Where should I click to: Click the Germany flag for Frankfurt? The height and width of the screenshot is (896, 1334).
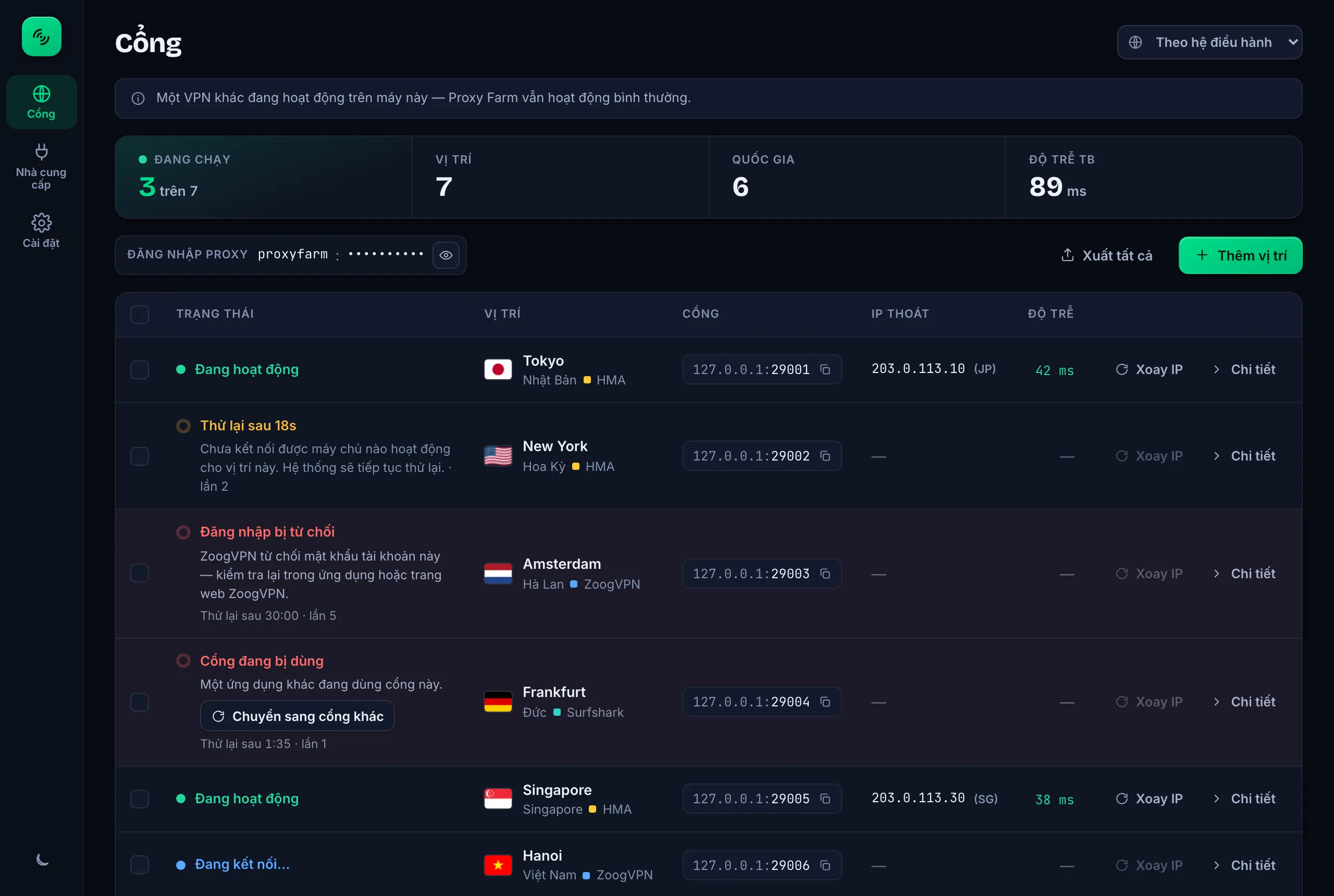point(498,702)
